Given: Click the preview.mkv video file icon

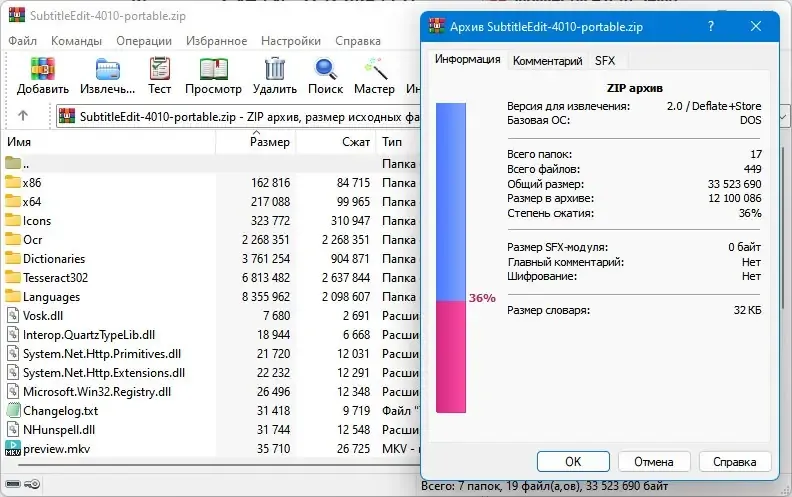Looking at the screenshot, I should coord(13,448).
